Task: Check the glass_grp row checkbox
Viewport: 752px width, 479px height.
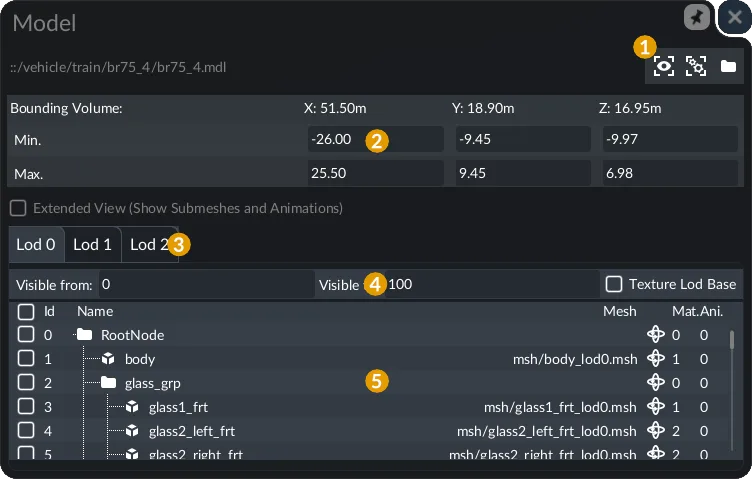Action: coord(26,382)
